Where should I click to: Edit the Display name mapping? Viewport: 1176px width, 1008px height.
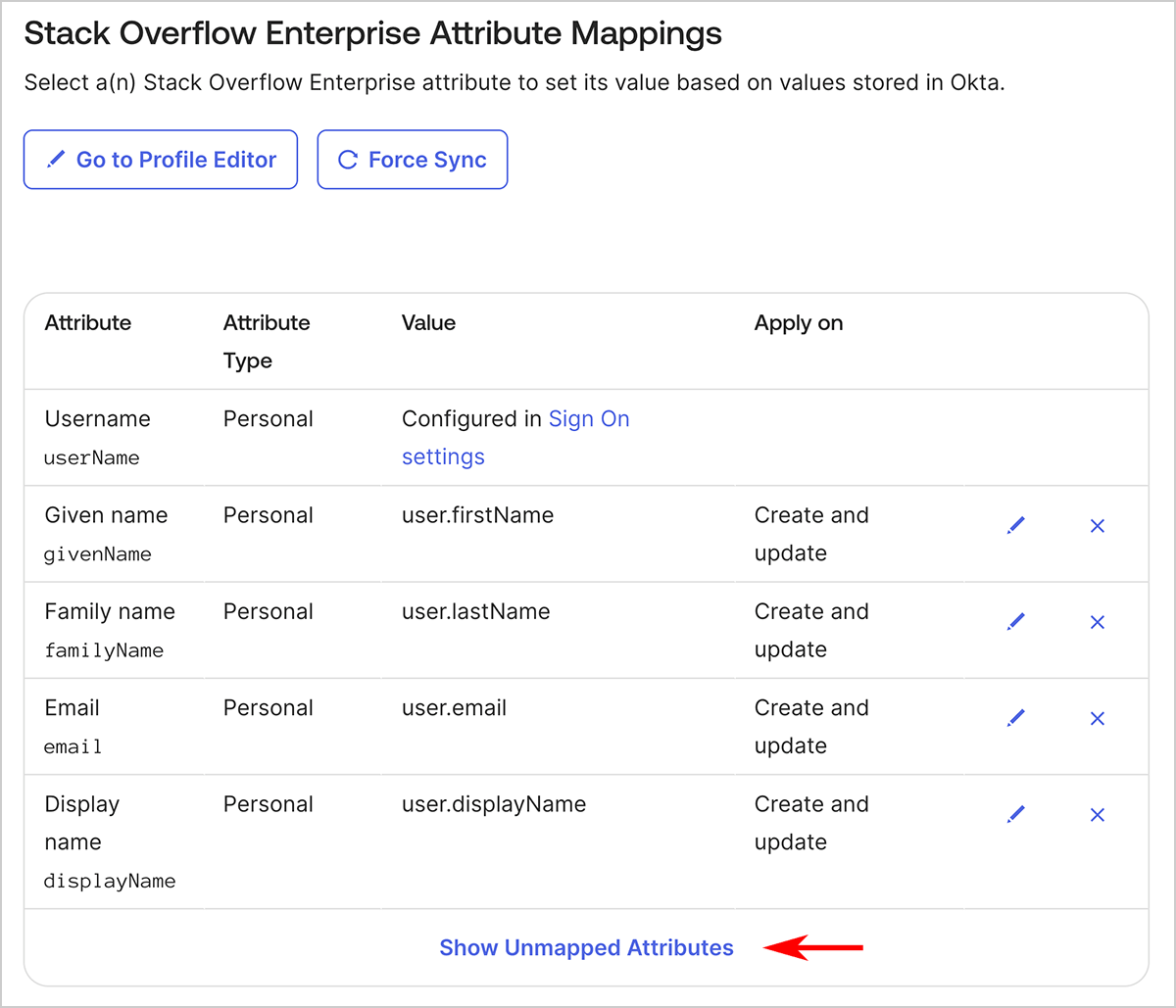coord(1016,814)
